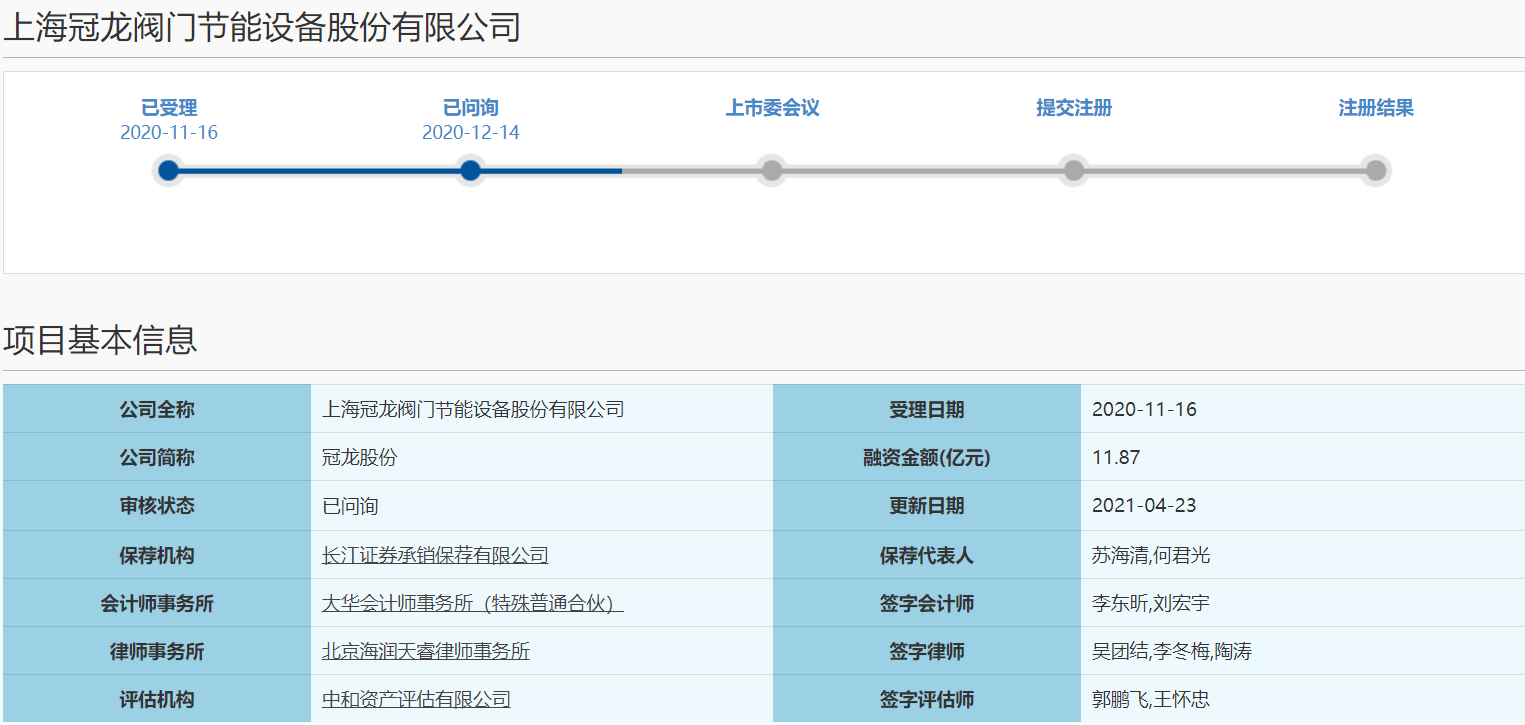Open the 北京海润天睿律师事务所 link
The height and width of the screenshot is (725, 1525).
coord(426,651)
